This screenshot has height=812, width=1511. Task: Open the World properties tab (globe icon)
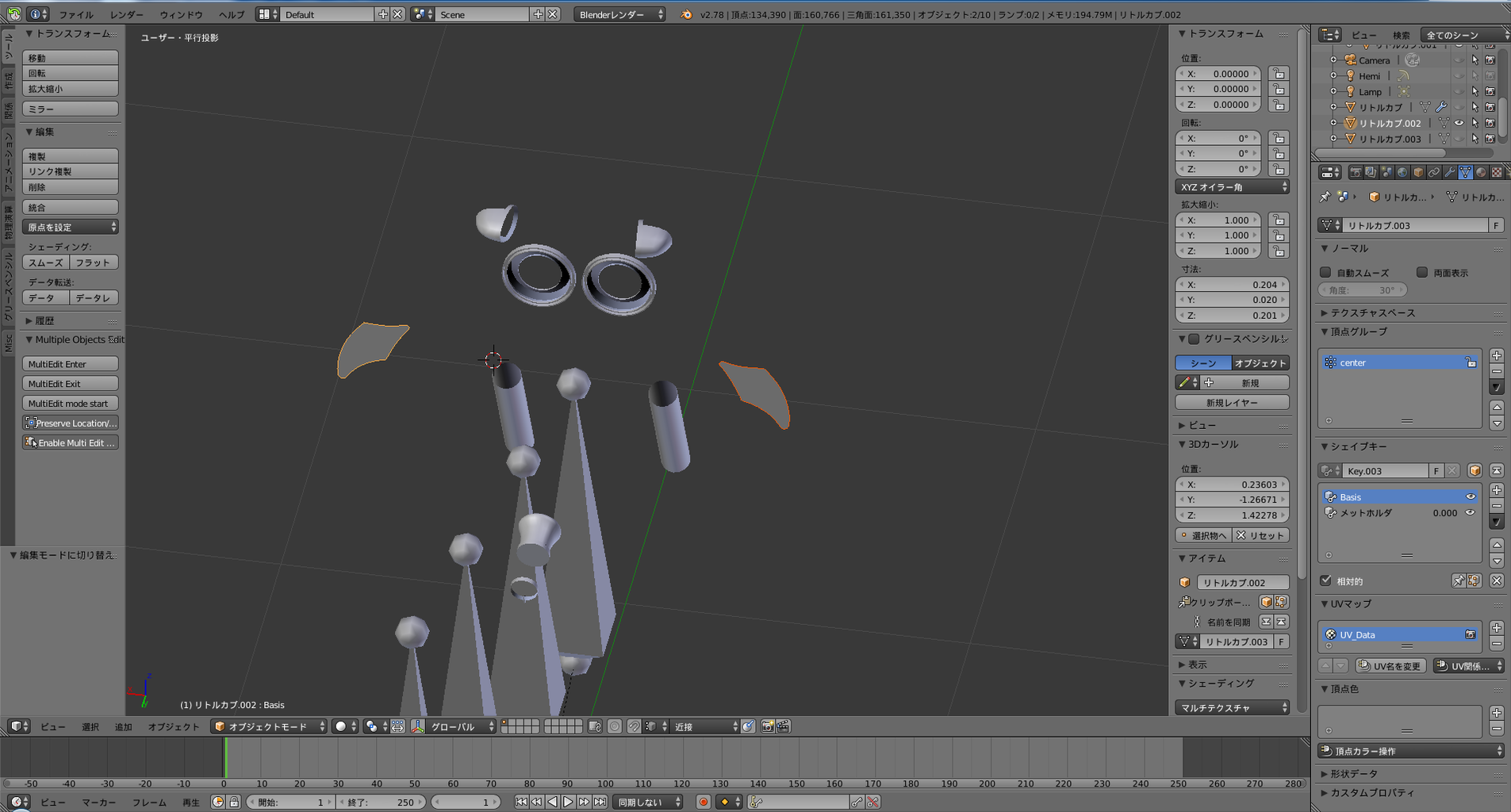(x=1402, y=172)
